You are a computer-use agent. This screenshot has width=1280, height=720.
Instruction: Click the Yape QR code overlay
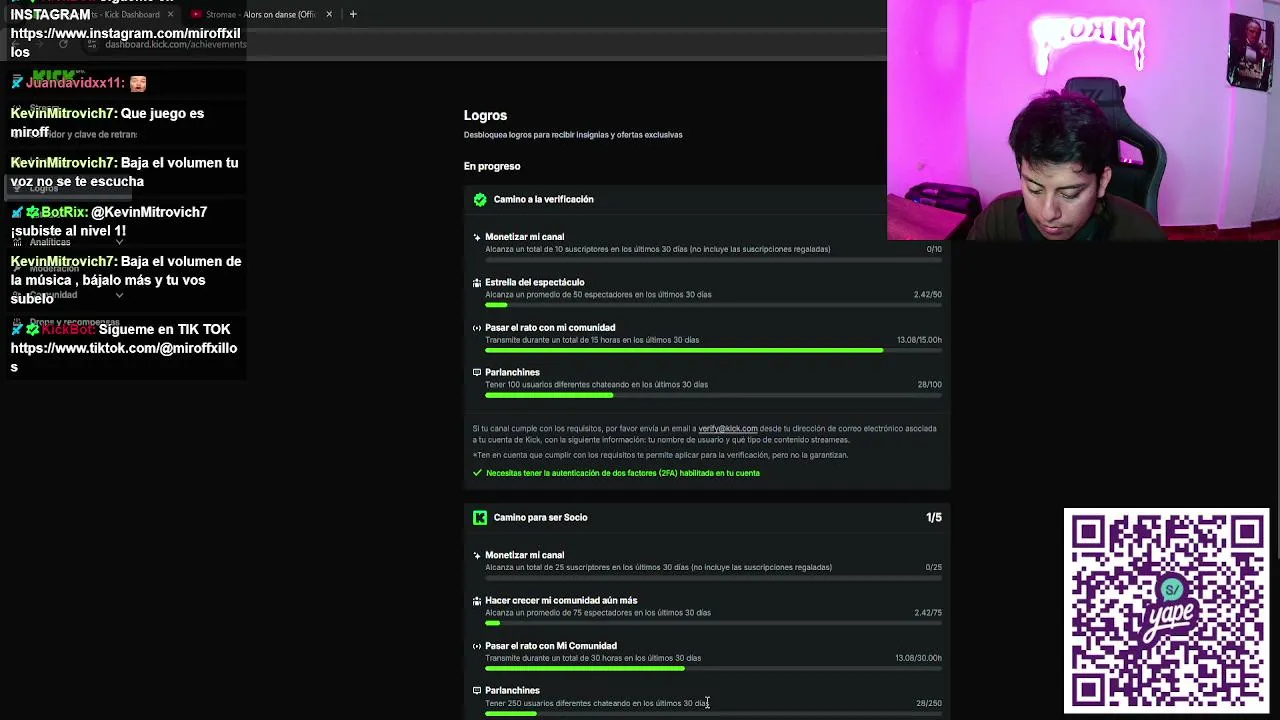[x=1167, y=610]
